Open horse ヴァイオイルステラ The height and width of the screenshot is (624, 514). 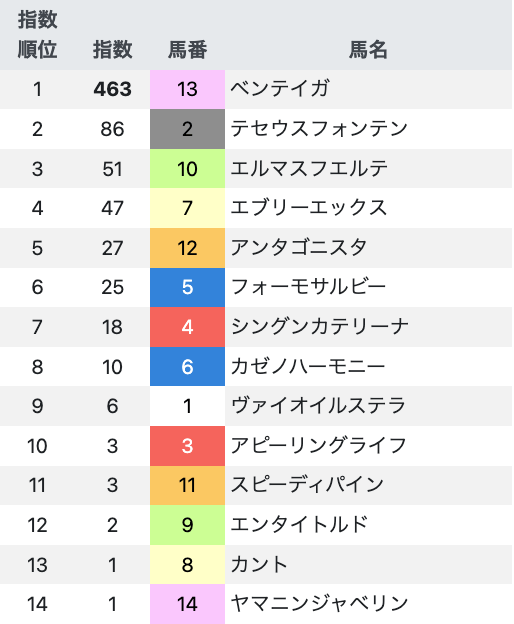tap(318, 406)
